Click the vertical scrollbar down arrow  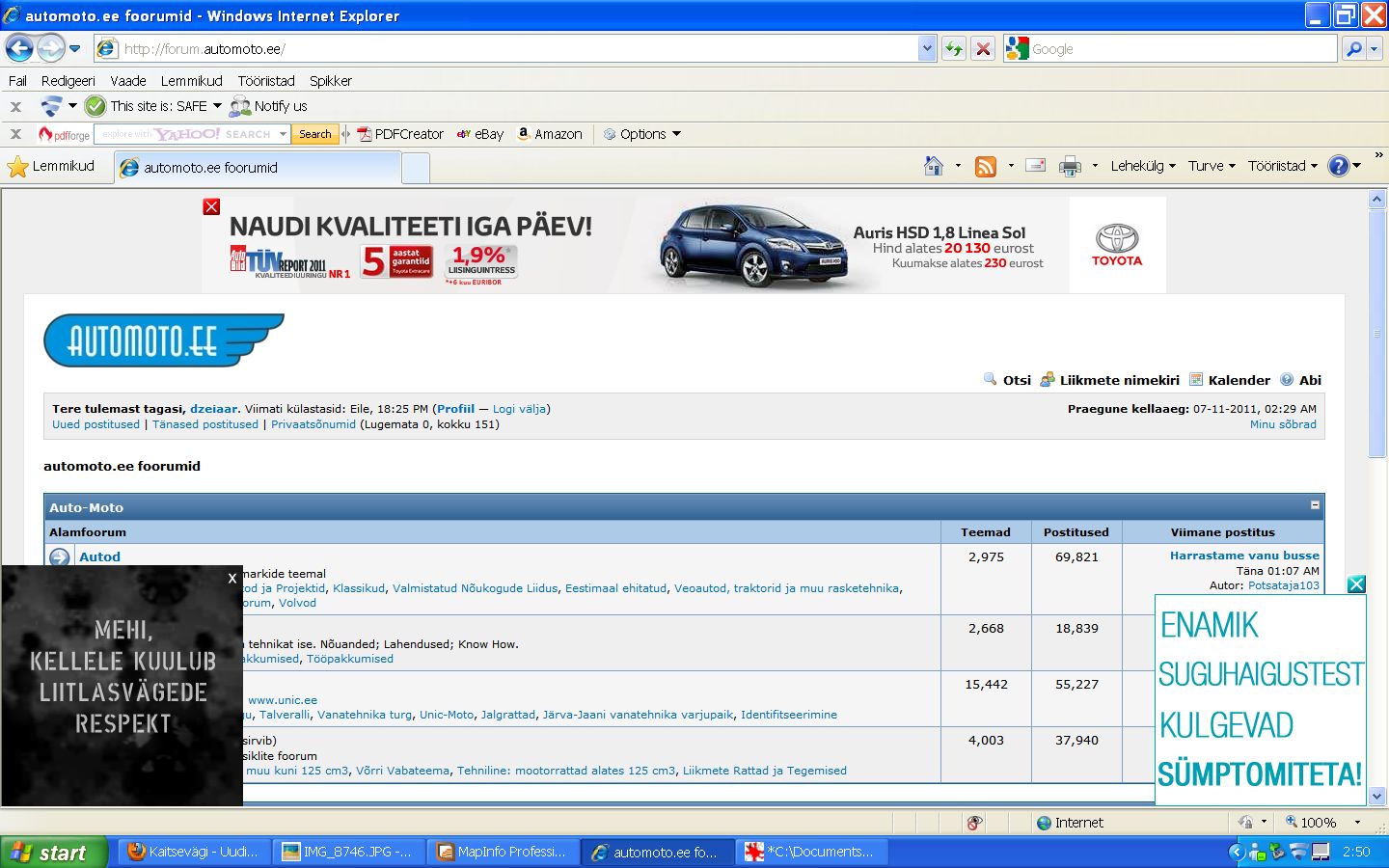tap(1376, 797)
